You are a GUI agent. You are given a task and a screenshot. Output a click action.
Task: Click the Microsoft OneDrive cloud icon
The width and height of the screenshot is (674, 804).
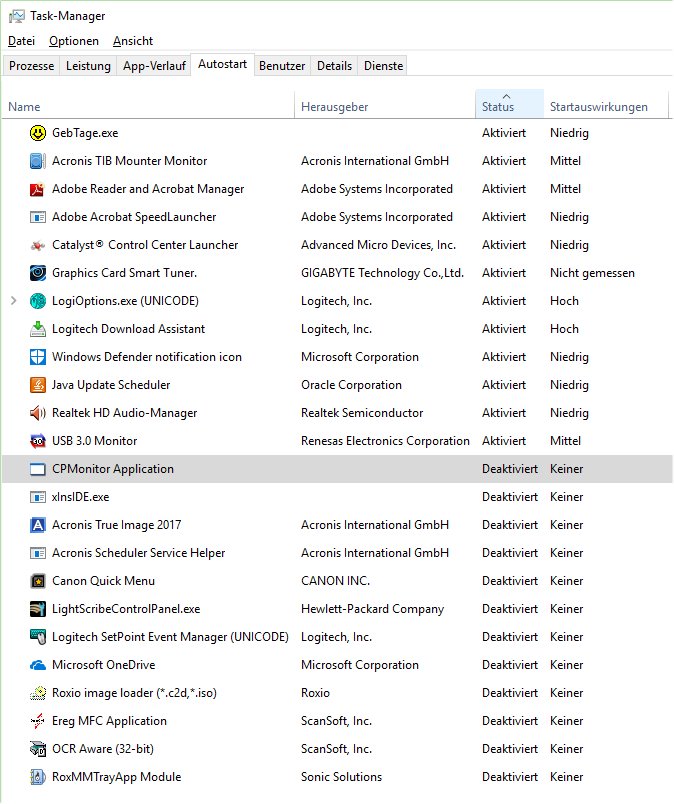point(37,666)
